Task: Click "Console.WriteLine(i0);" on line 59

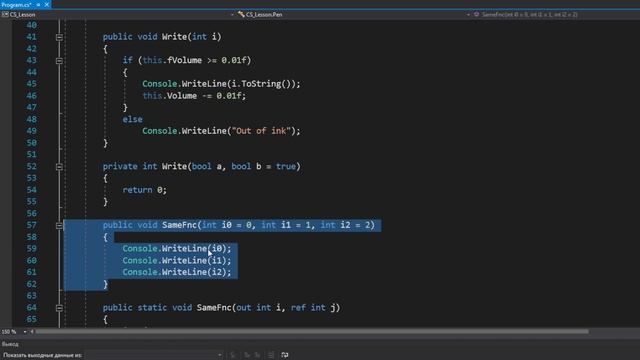Action: (176, 249)
